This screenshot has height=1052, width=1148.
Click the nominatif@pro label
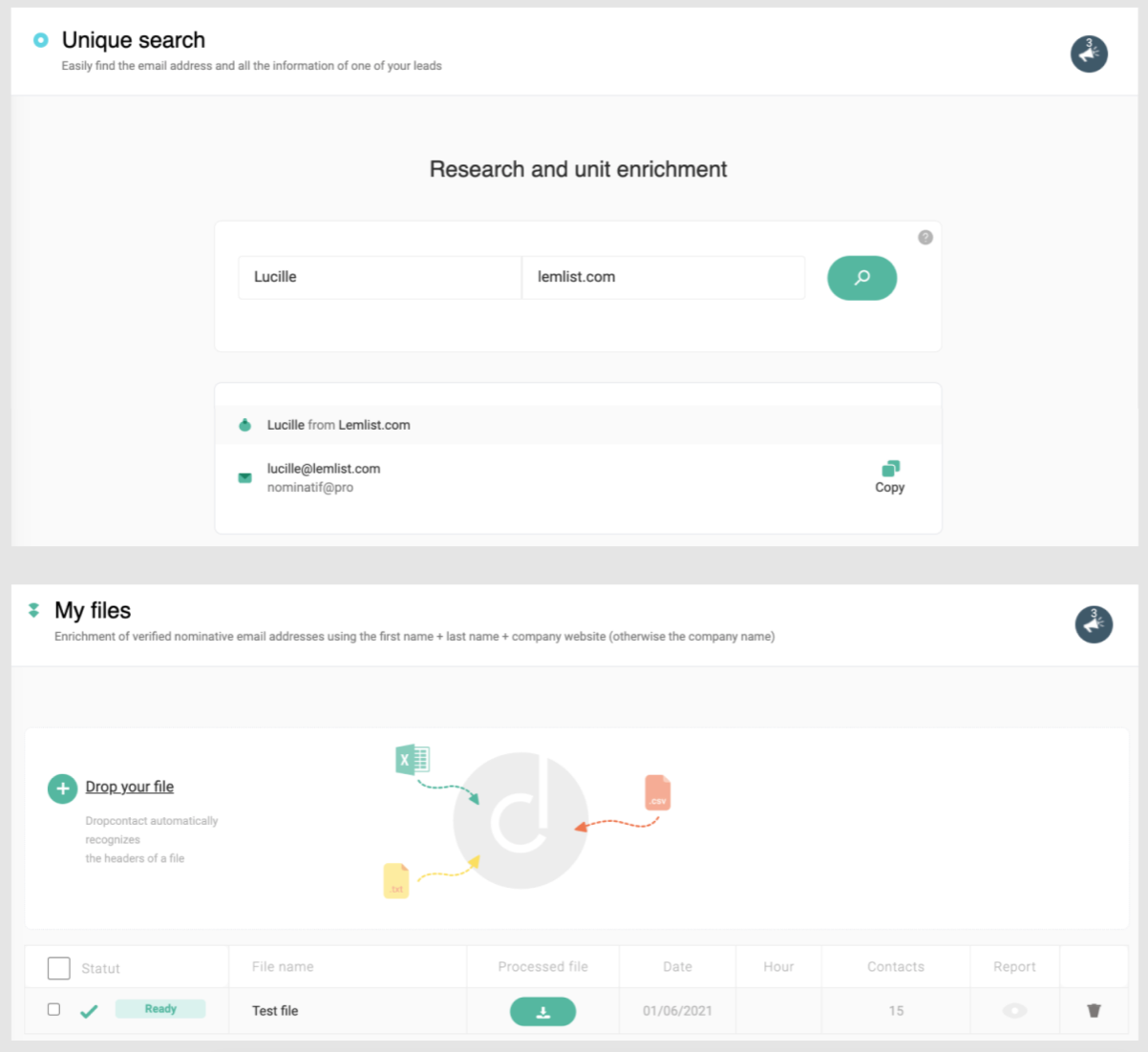310,487
